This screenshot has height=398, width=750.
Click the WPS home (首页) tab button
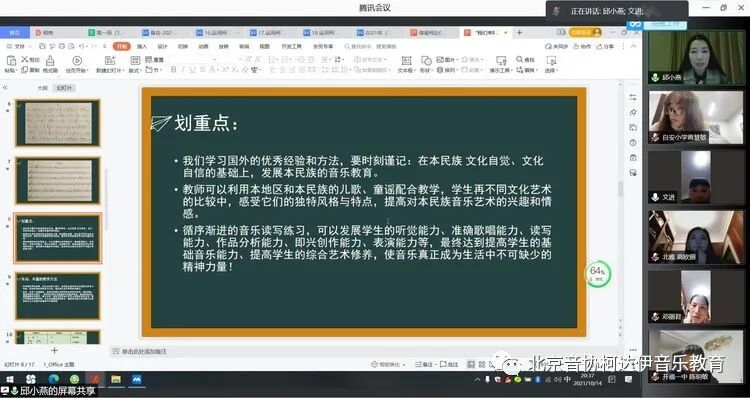tap(15, 33)
